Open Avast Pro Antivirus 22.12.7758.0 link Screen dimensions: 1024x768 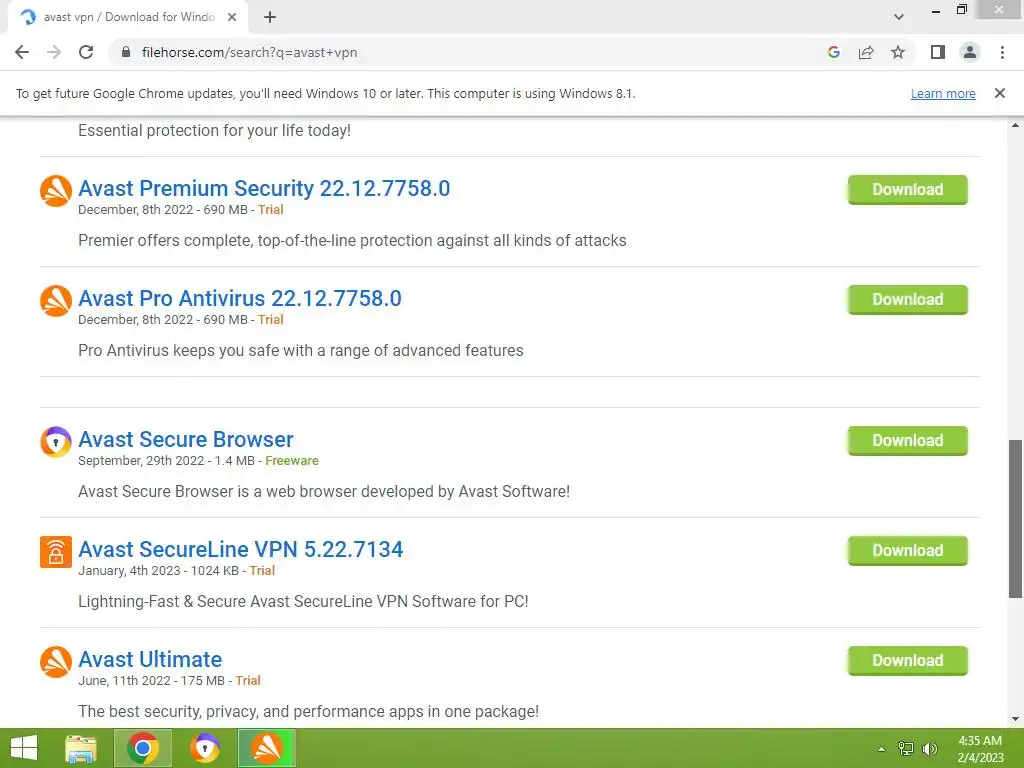coord(240,298)
